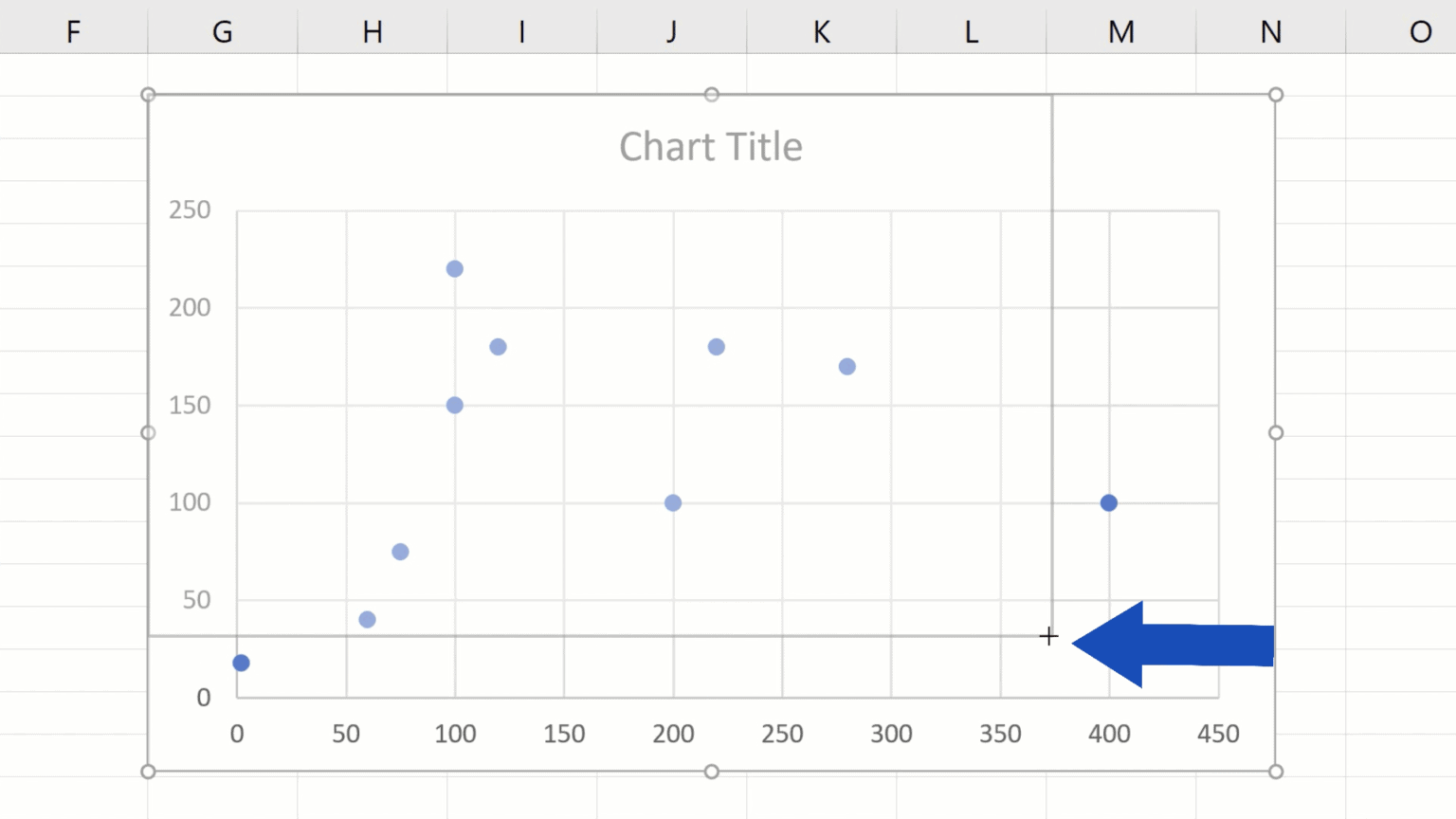
Task: Select the highest data point near 220
Action: 456,269
